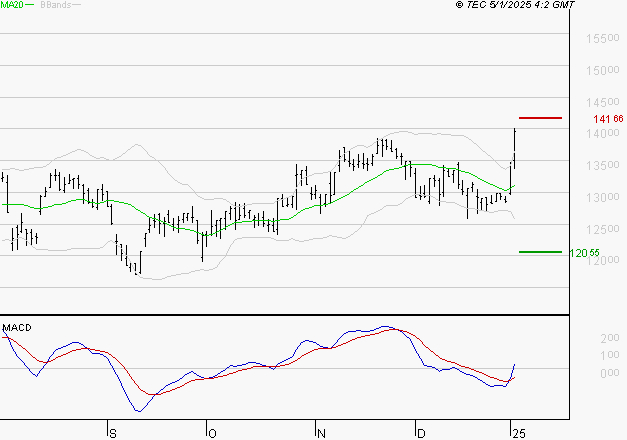Click the 15000 price axis label
Viewport: 627px width, 440px height.
pos(603,70)
